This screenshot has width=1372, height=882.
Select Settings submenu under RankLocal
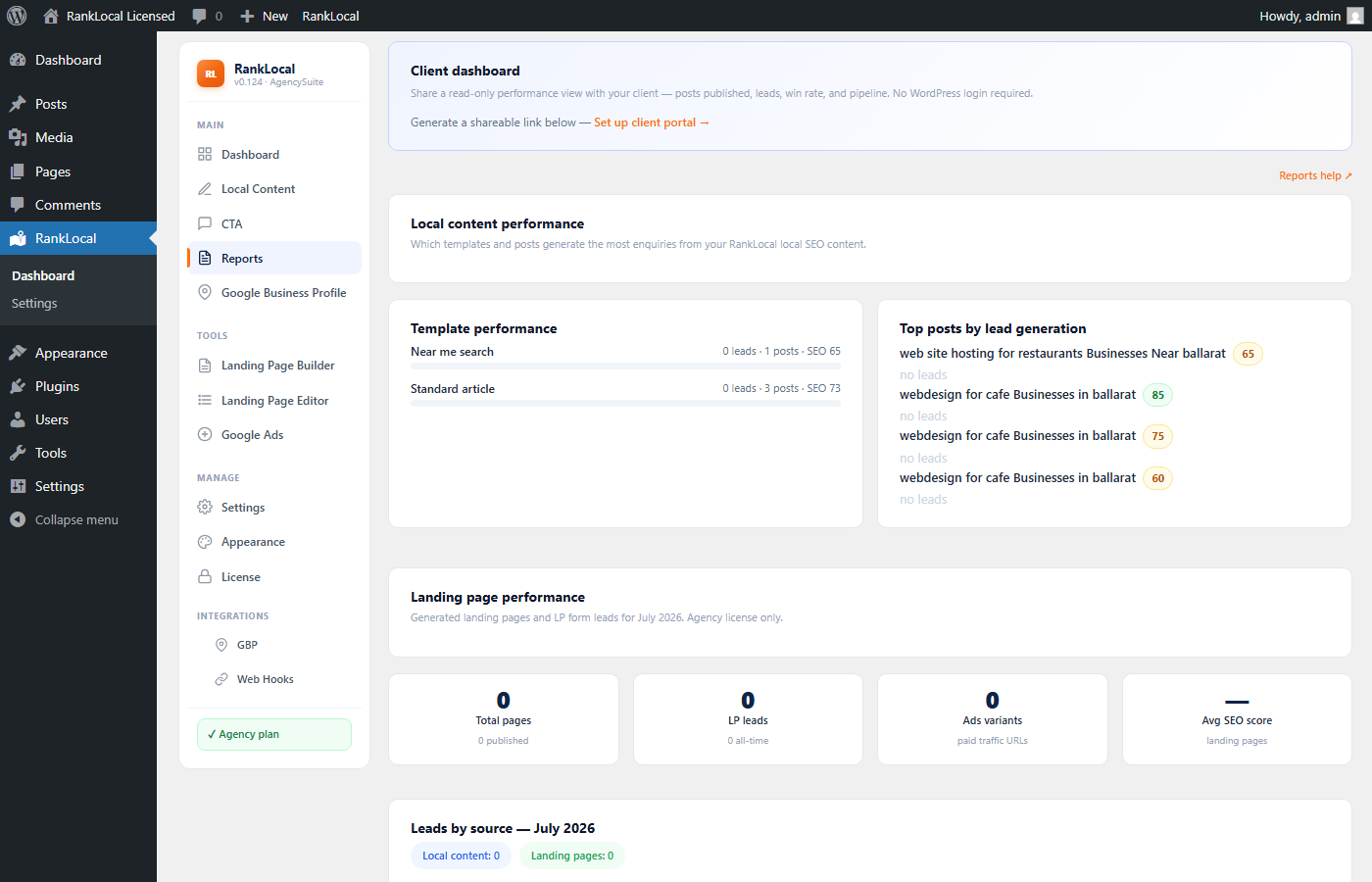click(34, 303)
